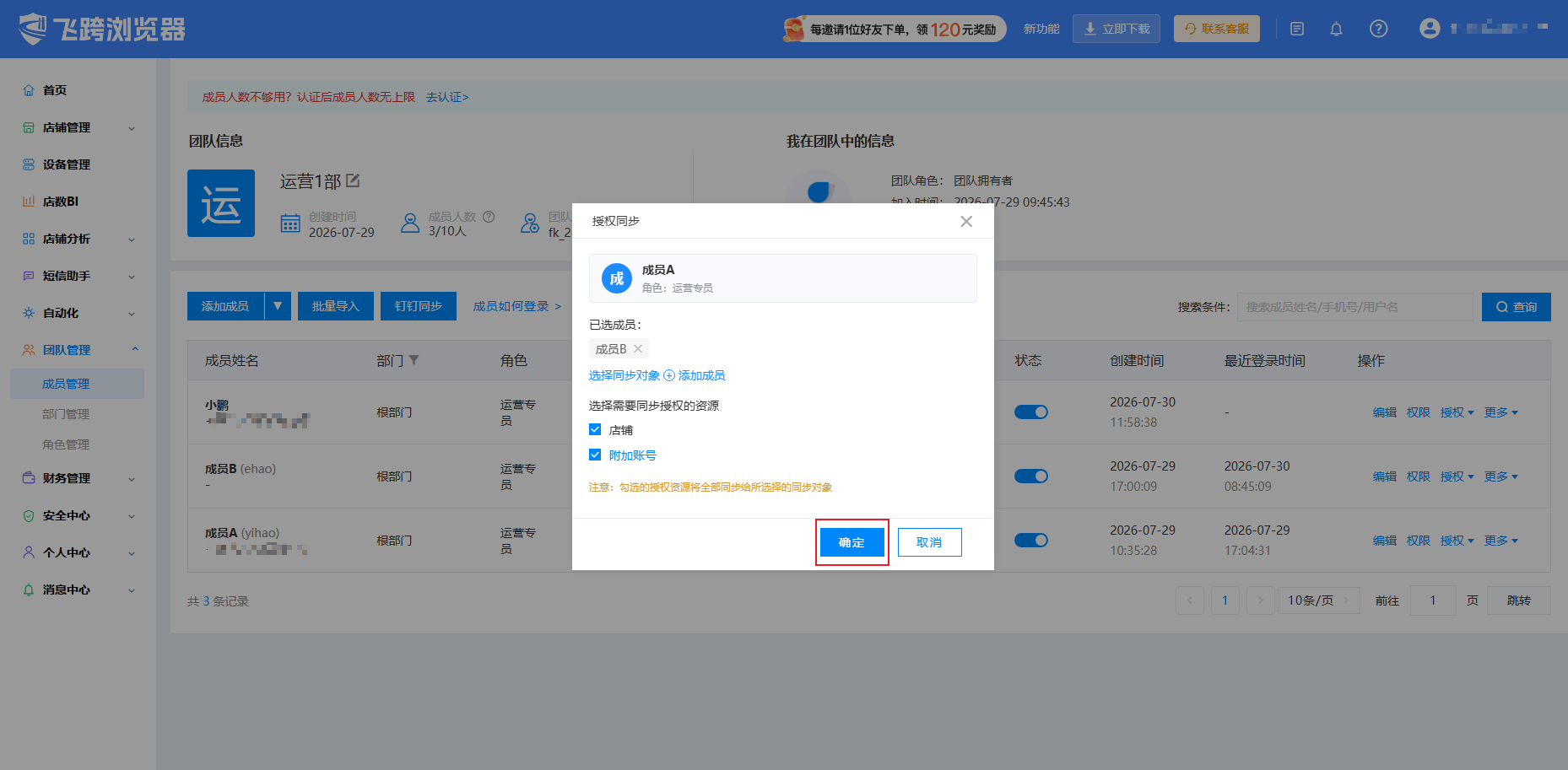Open the document list icon in header

(x=1297, y=30)
